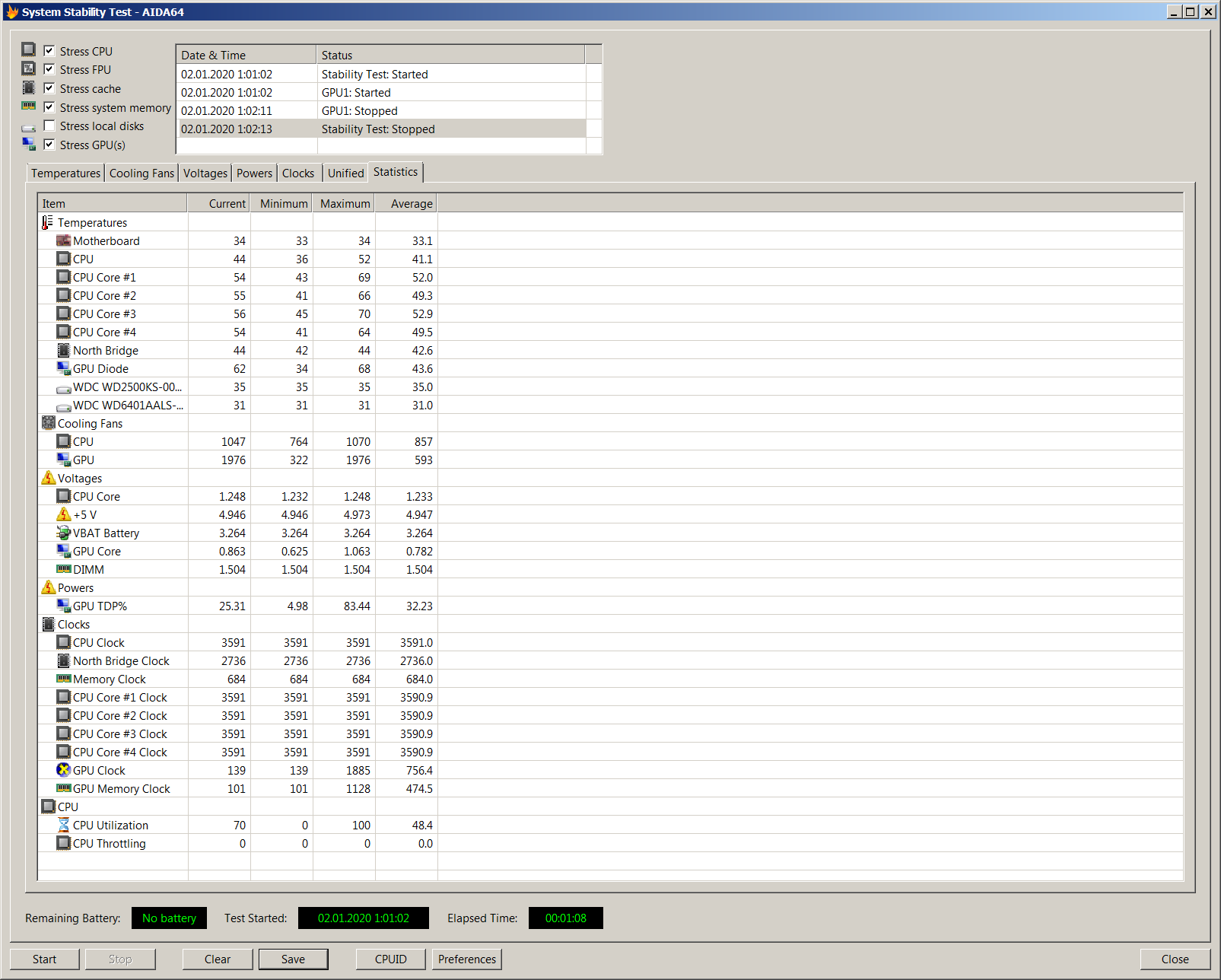Image resolution: width=1221 pixels, height=980 pixels.
Task: Select the 'Stability Test: Stopped' log row
Action: 382,129
